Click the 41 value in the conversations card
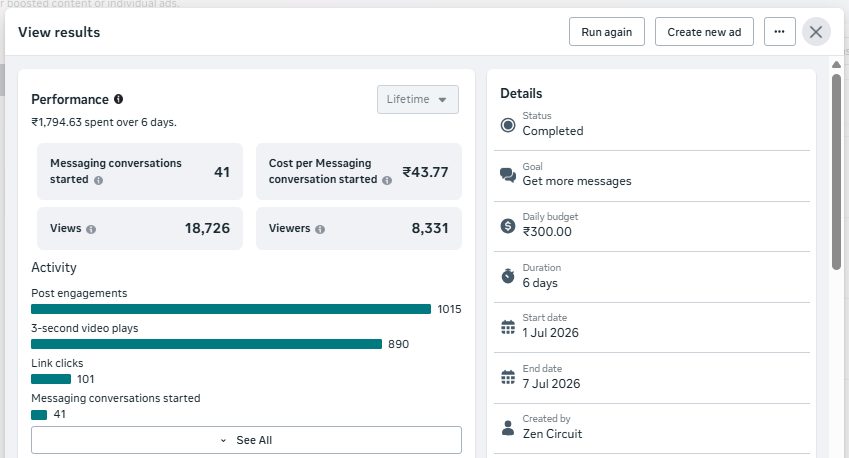This screenshot has width=849, height=458. (222, 172)
